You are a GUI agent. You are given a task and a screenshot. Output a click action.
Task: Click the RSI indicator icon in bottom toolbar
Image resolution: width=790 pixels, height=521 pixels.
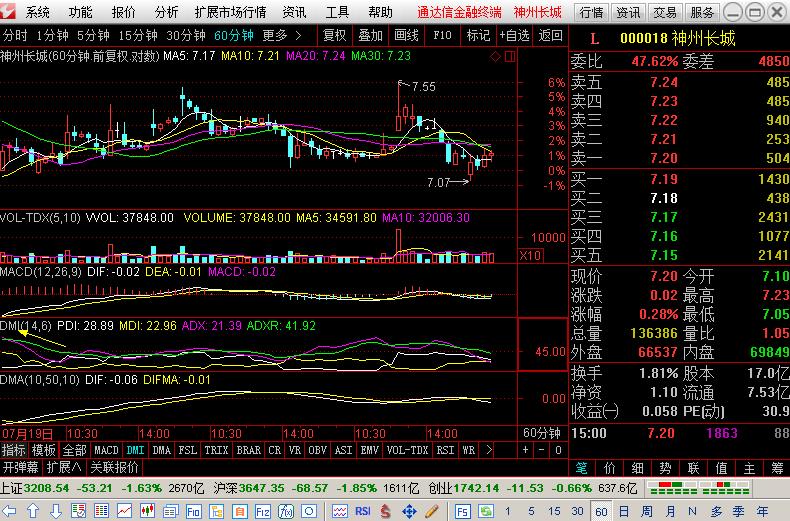[363, 510]
